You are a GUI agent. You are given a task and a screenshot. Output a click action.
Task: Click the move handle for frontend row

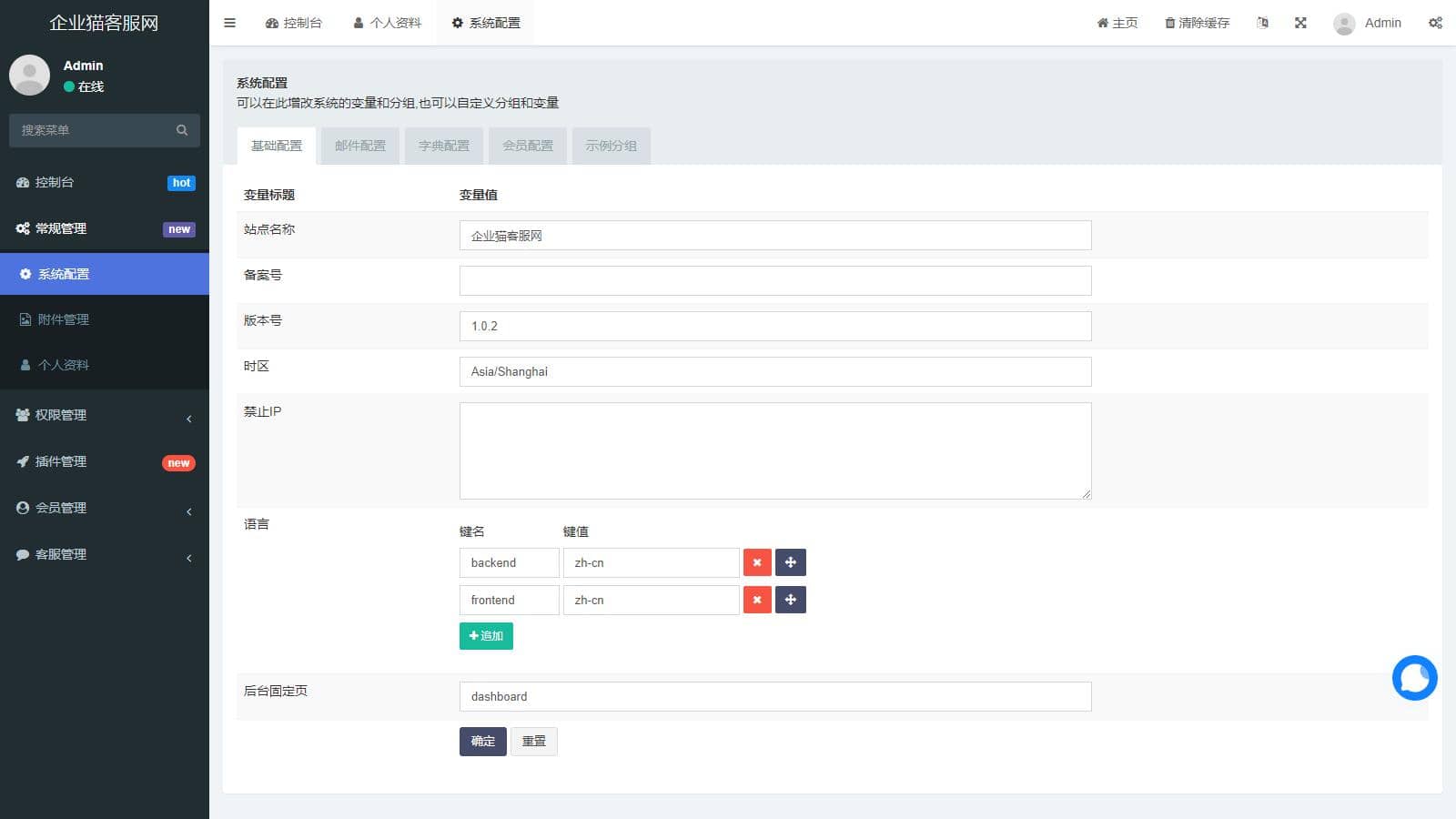790,600
